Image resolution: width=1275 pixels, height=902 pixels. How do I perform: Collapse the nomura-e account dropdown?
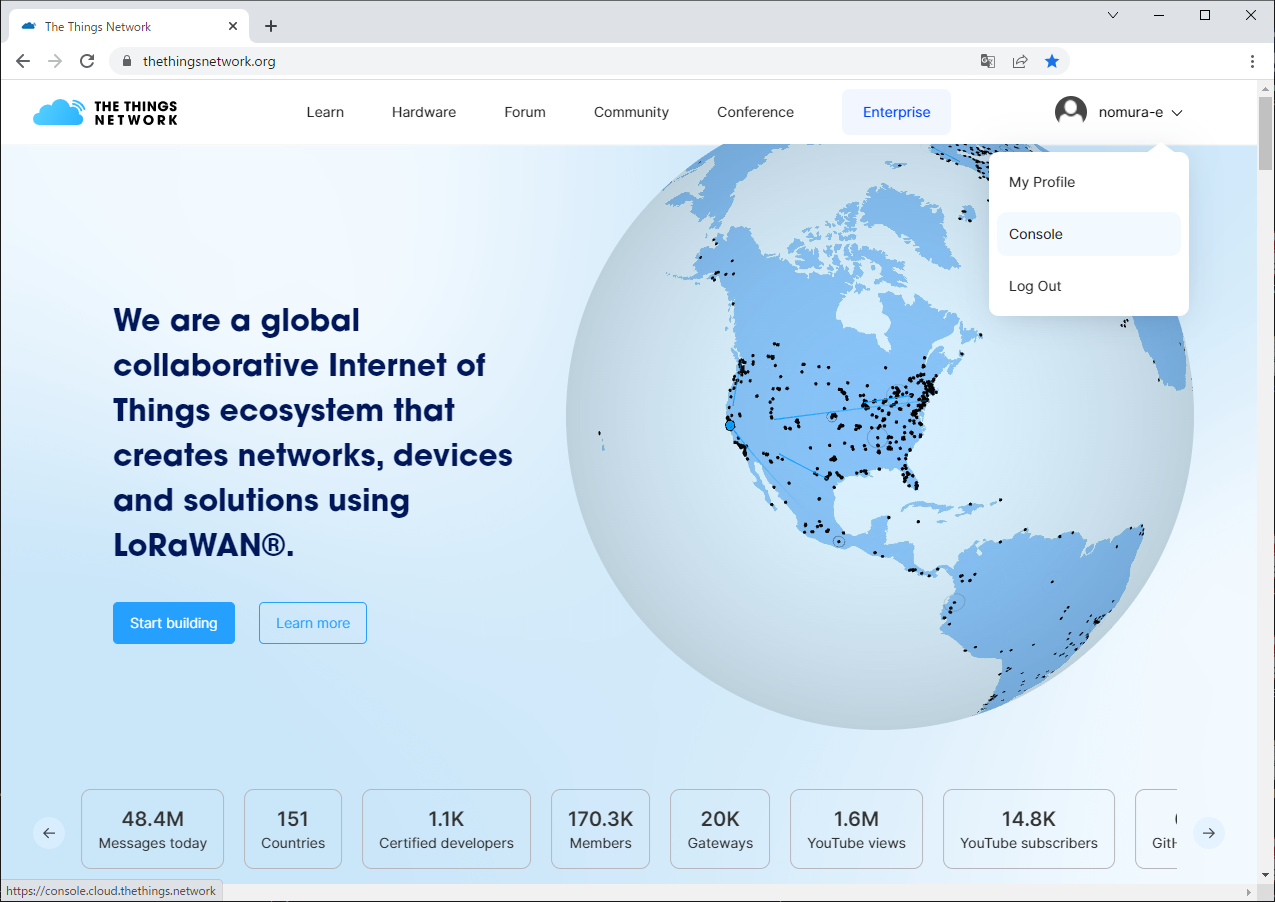(x=1177, y=113)
